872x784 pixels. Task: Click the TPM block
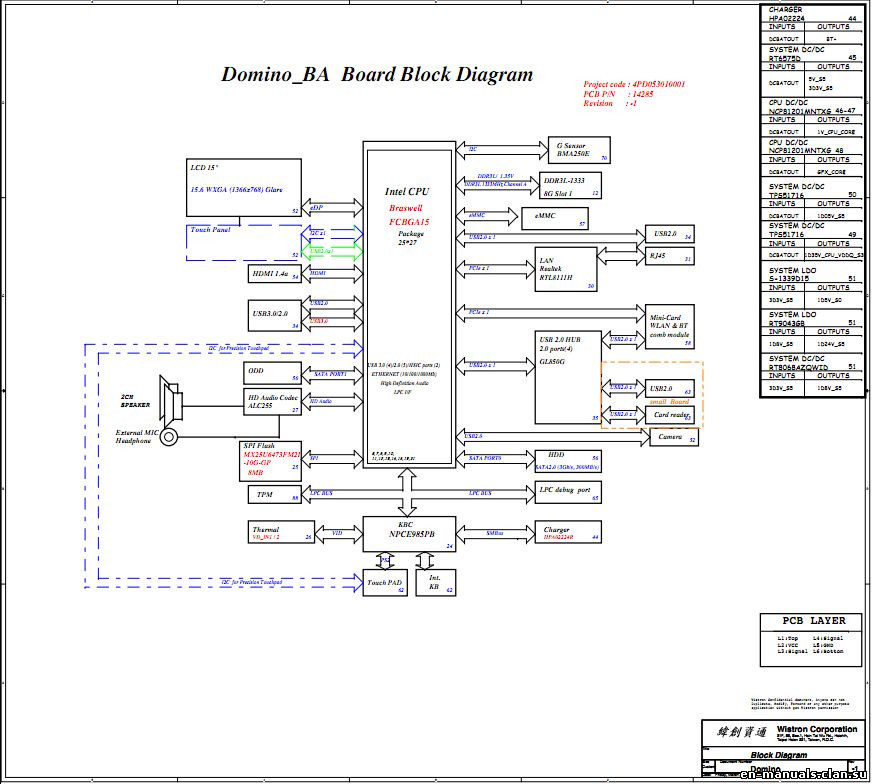tap(274, 494)
